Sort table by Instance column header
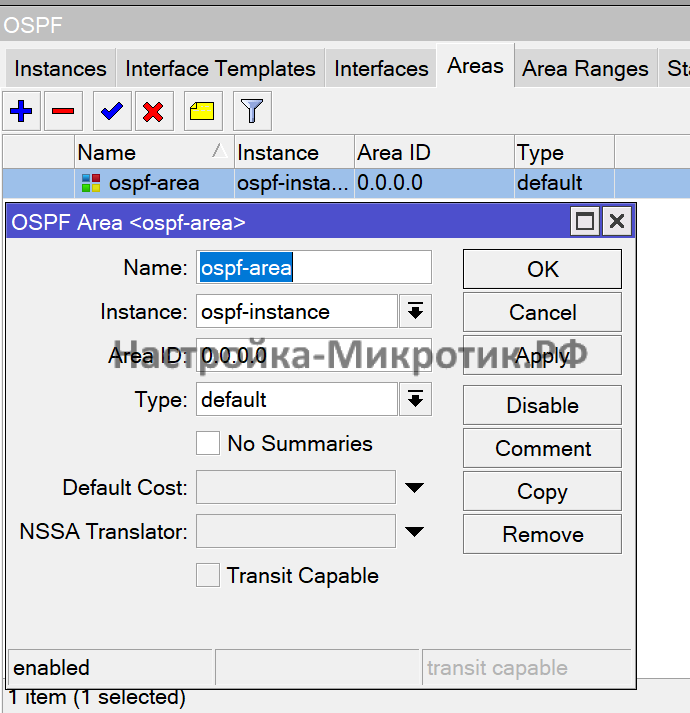The height and width of the screenshot is (713, 690). [x=294, y=152]
